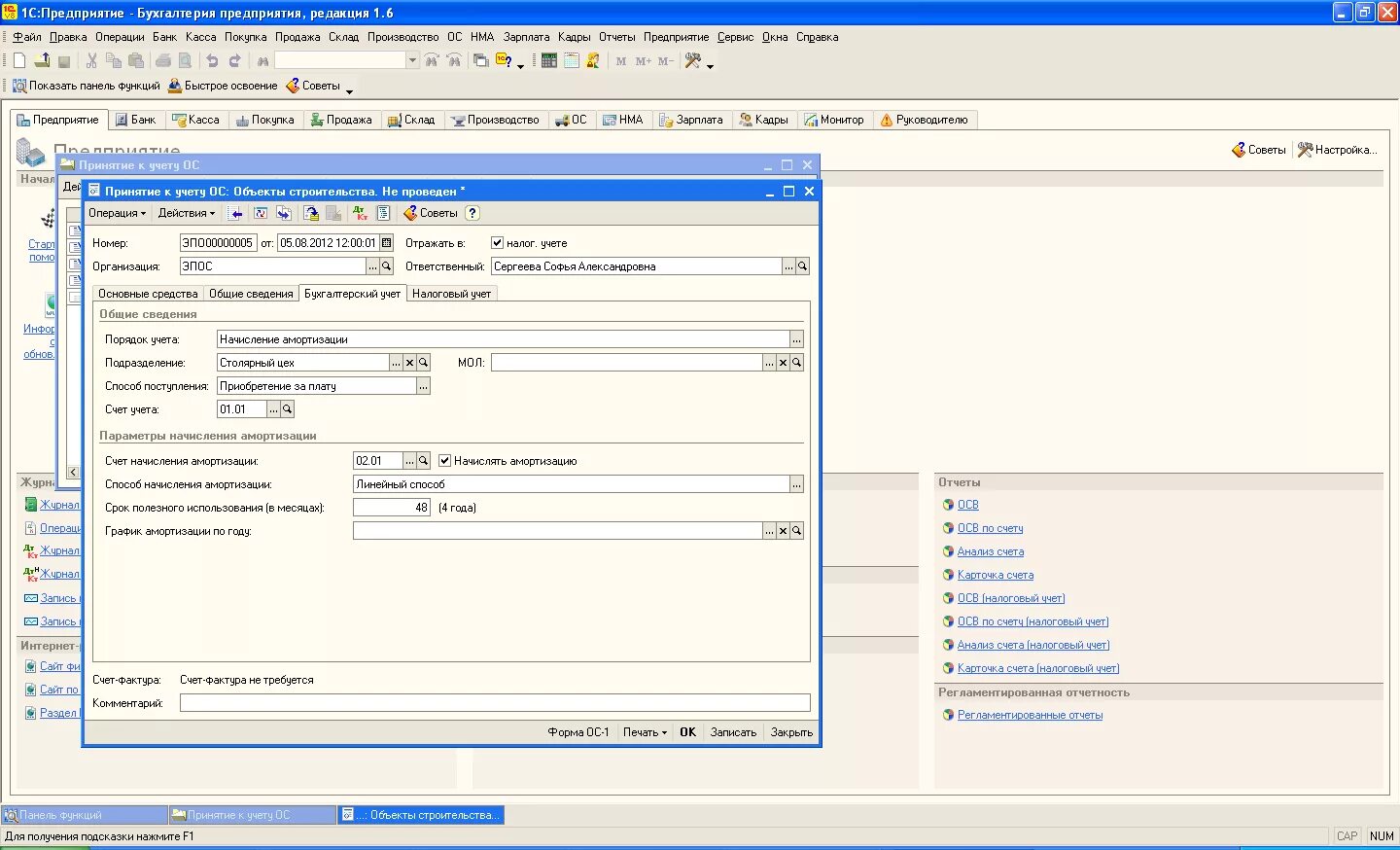Image resolution: width=1400 pixels, height=850 pixels.
Task: Click Настройка button at top right
Action: (1338, 150)
